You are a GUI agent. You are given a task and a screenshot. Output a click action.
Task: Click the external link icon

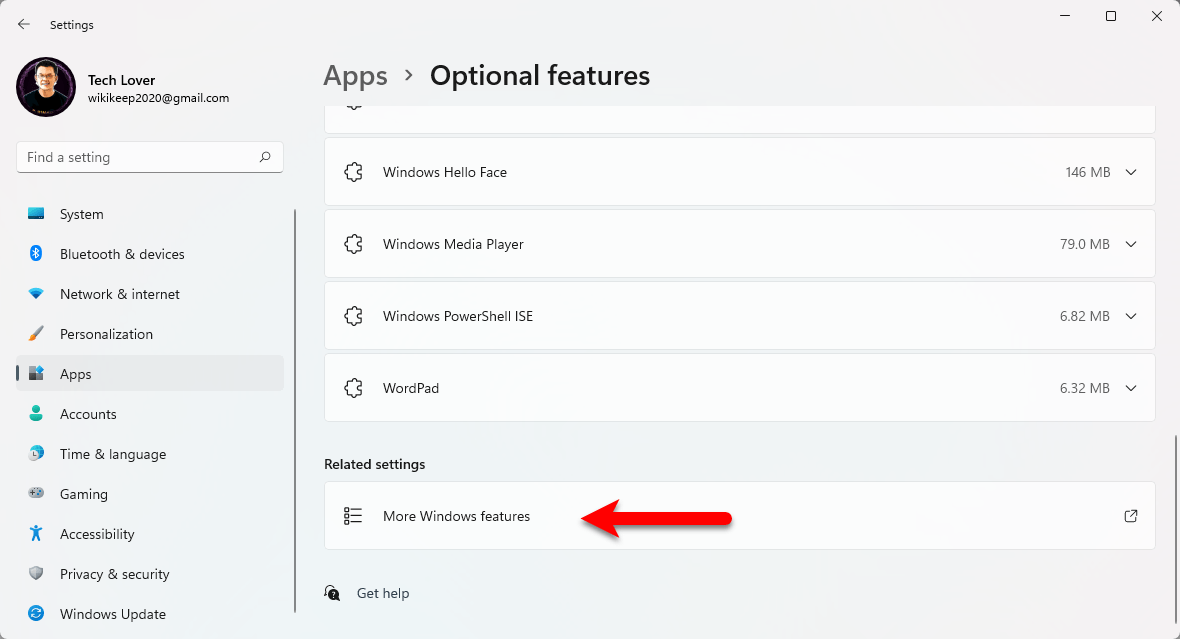[x=1130, y=516]
